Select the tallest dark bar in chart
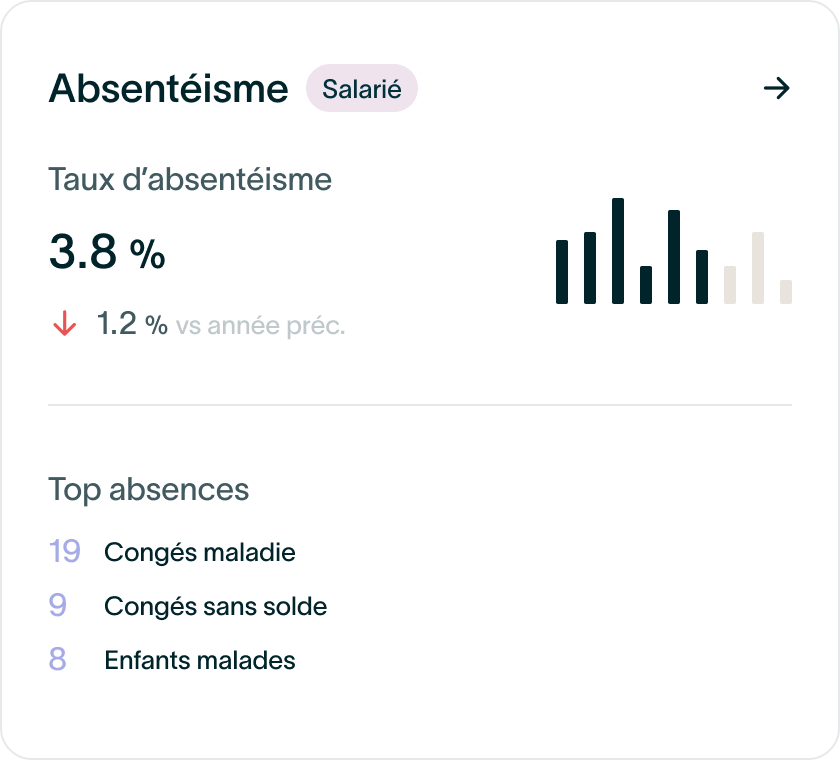 [618, 251]
